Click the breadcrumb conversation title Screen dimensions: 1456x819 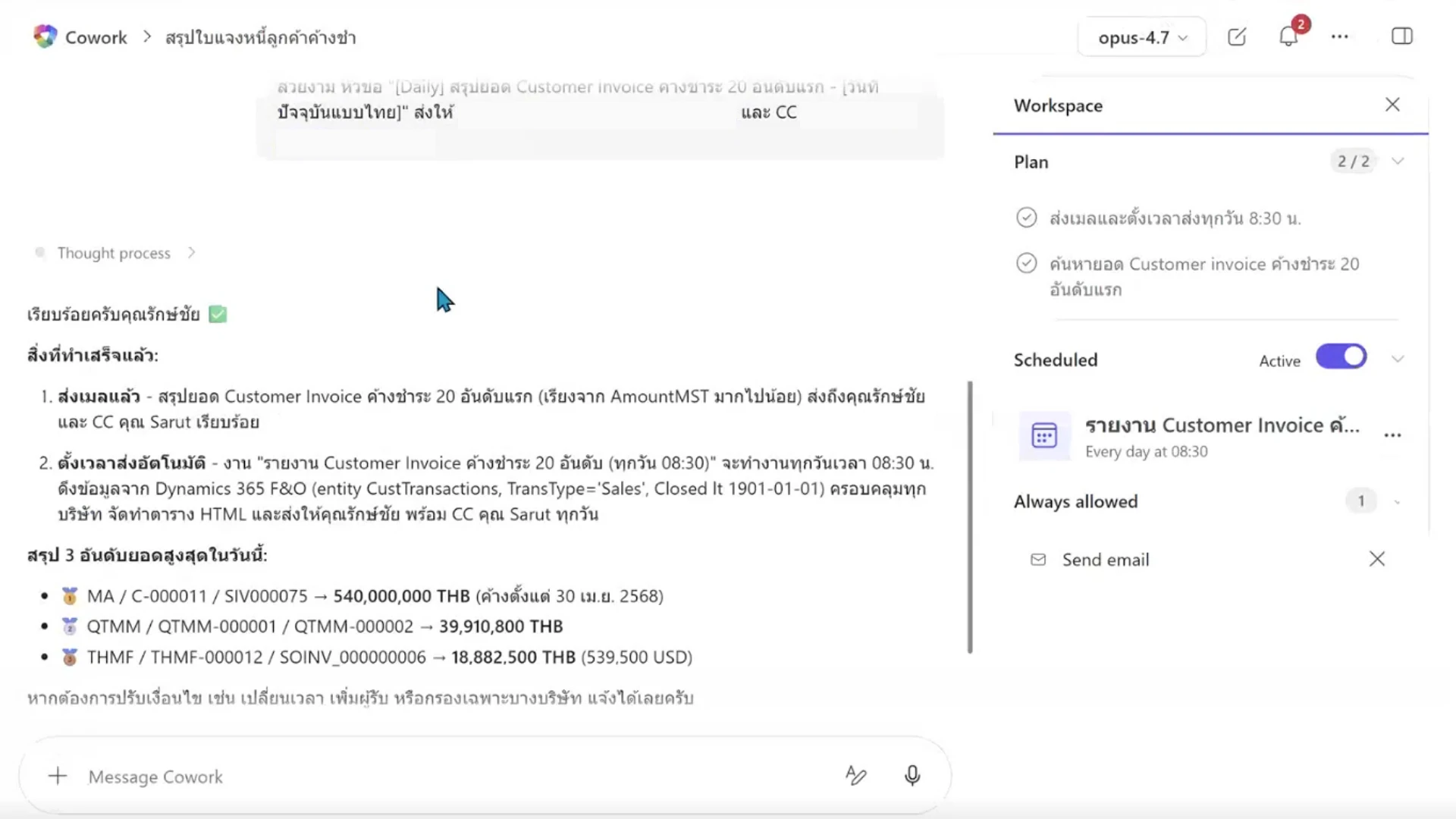[261, 37]
